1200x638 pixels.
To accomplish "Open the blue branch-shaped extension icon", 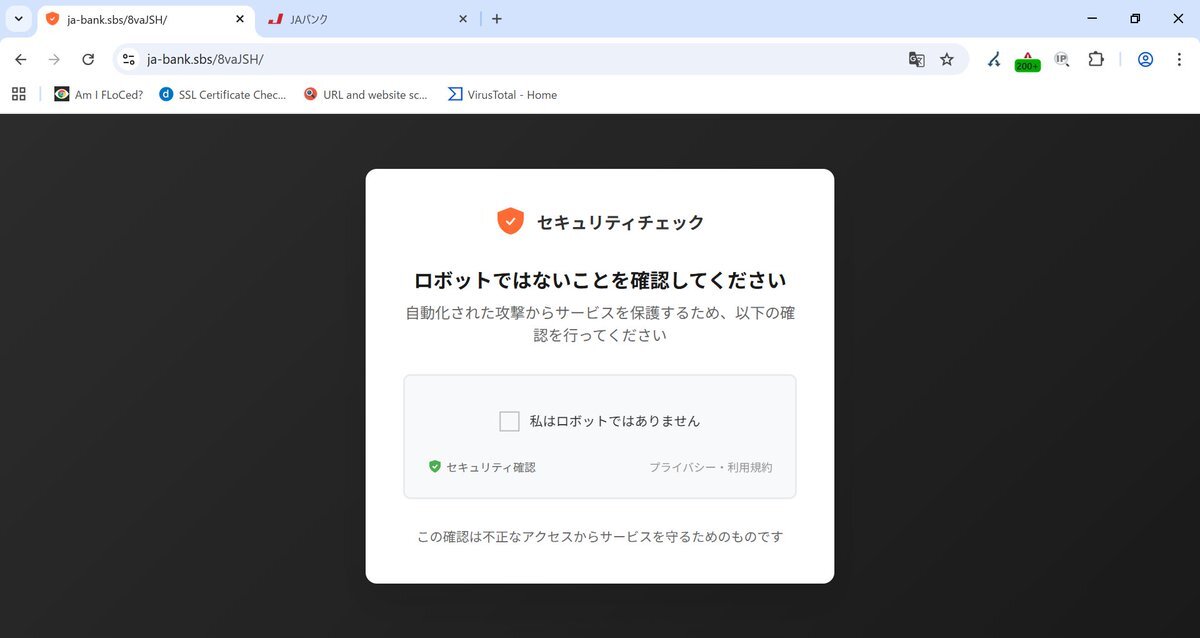I will point(994,59).
